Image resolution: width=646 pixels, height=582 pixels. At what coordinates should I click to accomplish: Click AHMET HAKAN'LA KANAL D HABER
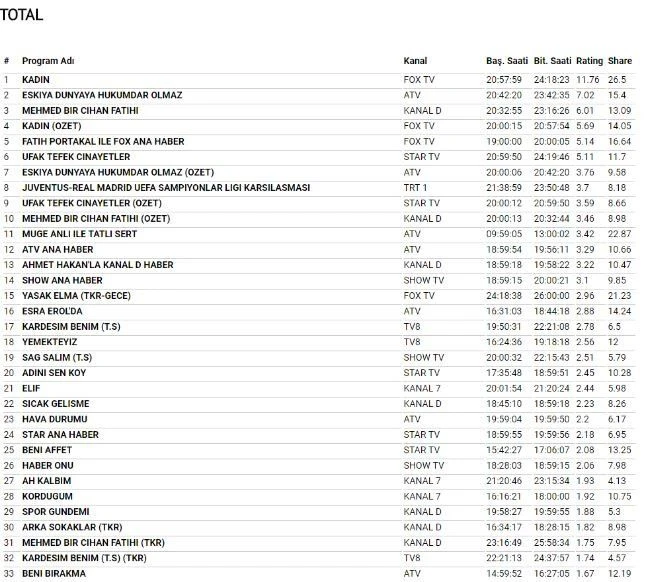[97, 265]
